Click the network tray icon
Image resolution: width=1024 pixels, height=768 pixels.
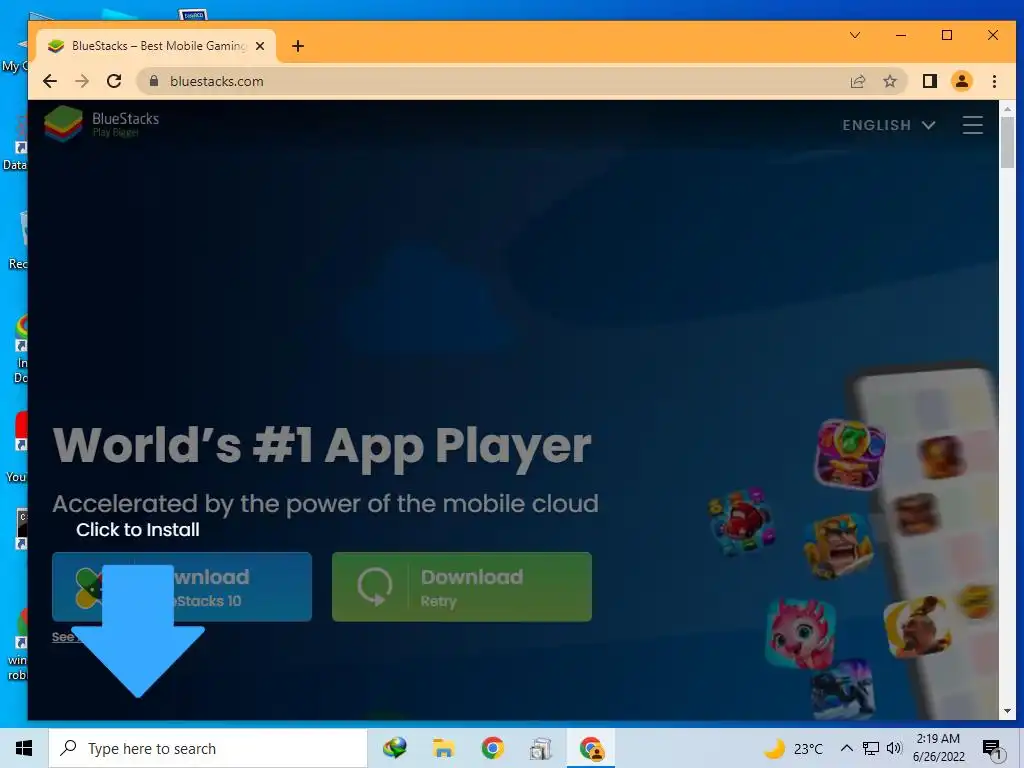tap(871, 748)
